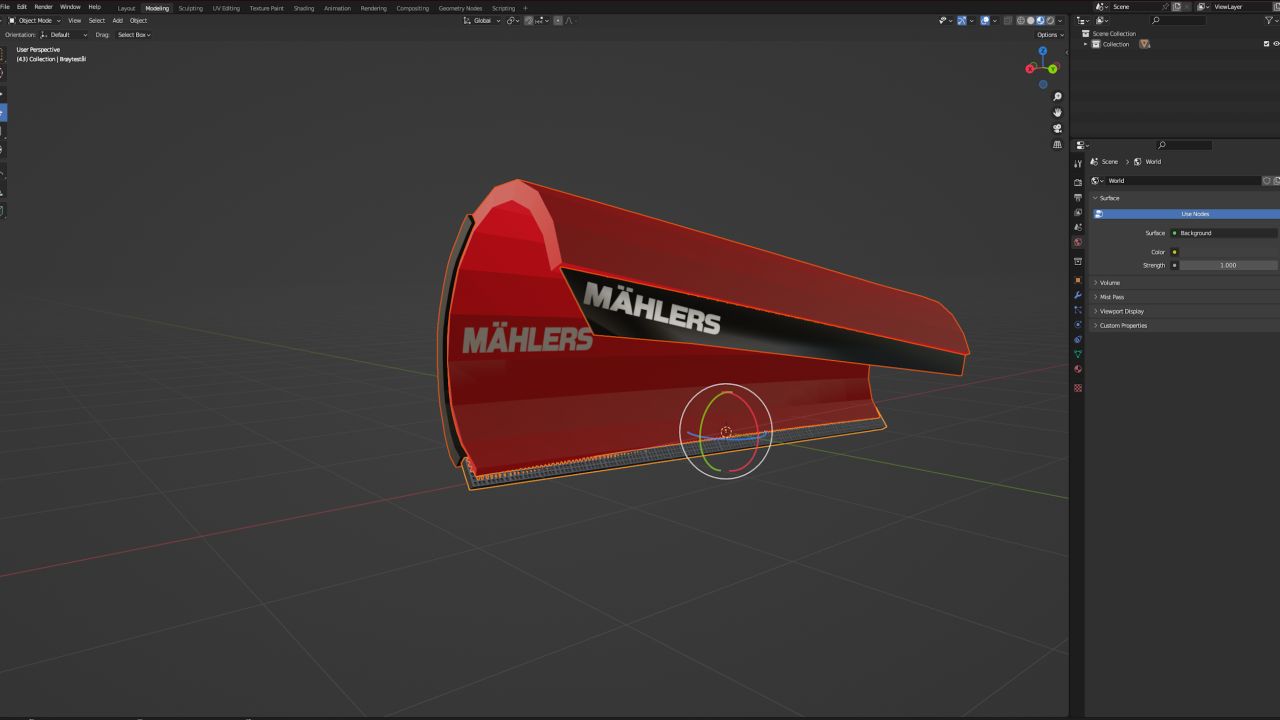Open the viewport Options dropdown
1280x720 pixels.
(1050, 35)
